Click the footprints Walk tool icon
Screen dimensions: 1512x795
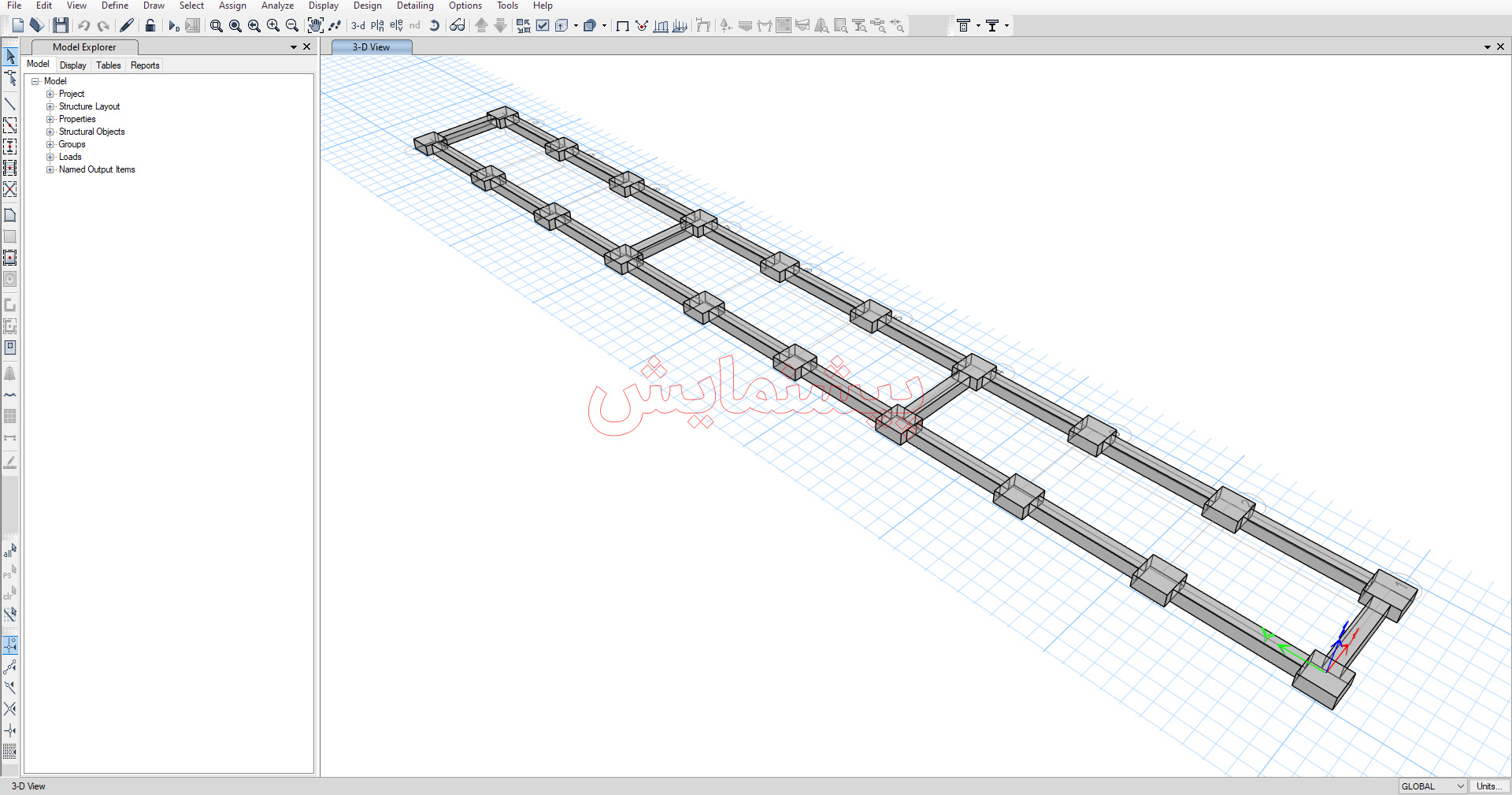pyautogui.click(x=335, y=26)
